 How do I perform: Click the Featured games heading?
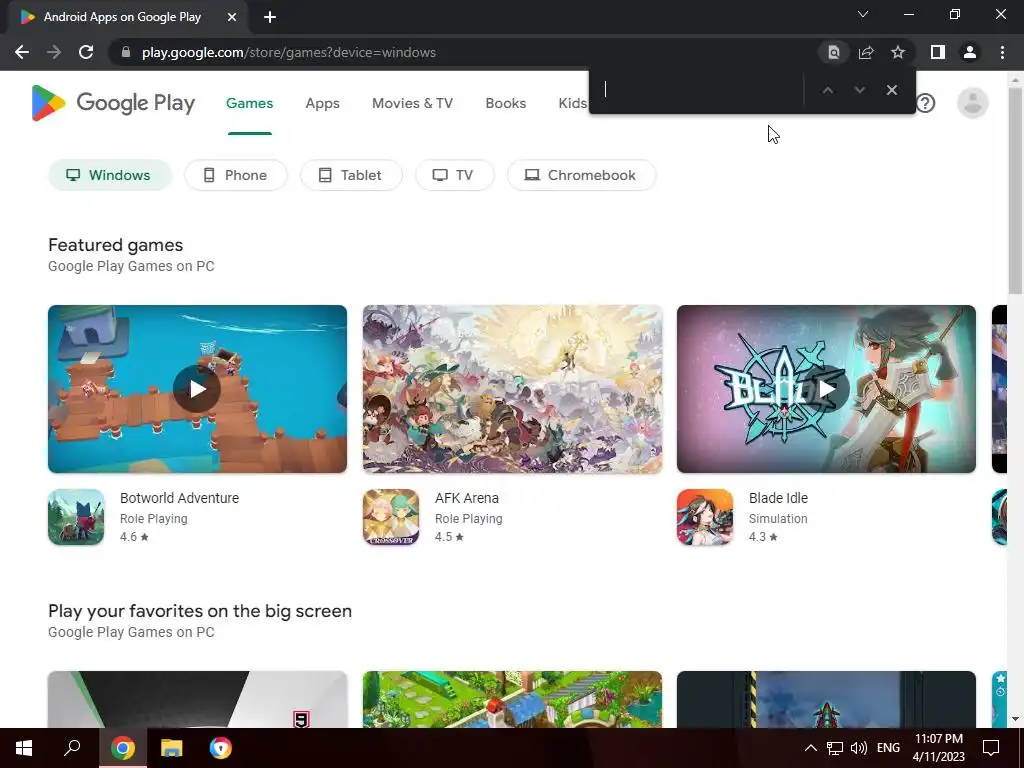(116, 245)
